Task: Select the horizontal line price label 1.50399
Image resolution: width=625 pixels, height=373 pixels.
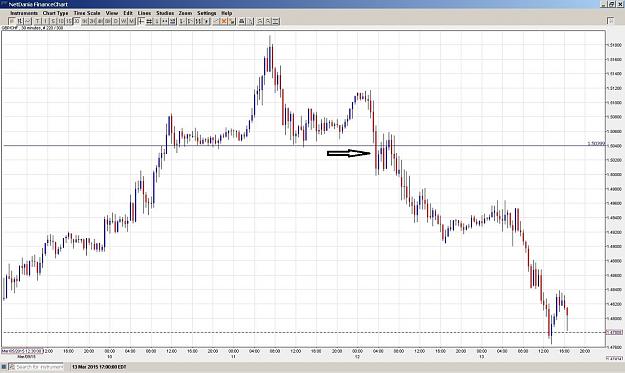Action: point(596,143)
